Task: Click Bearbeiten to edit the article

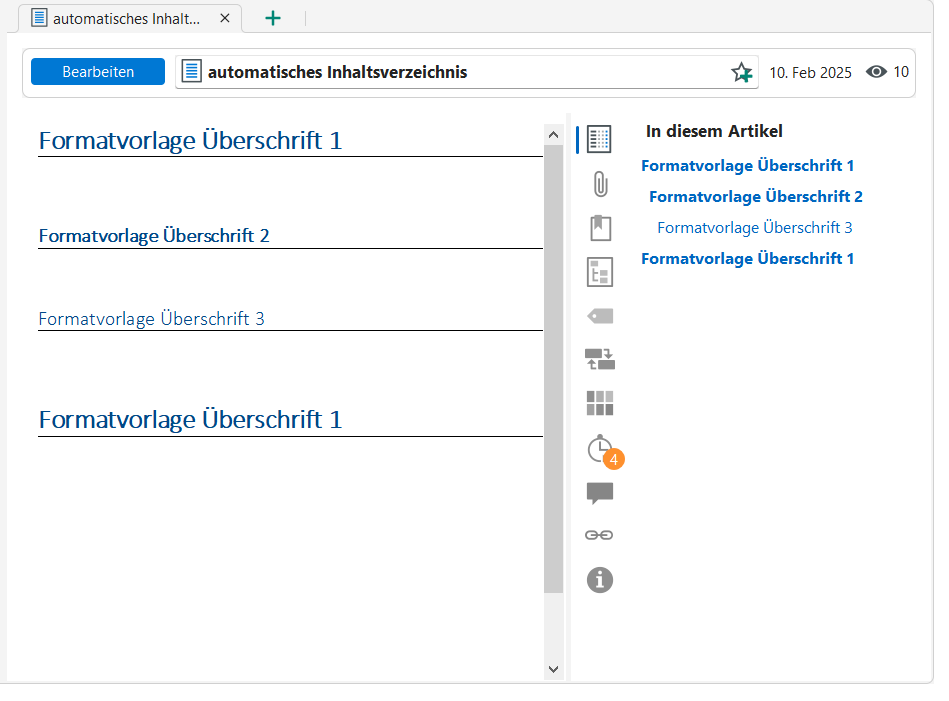Action: [98, 72]
